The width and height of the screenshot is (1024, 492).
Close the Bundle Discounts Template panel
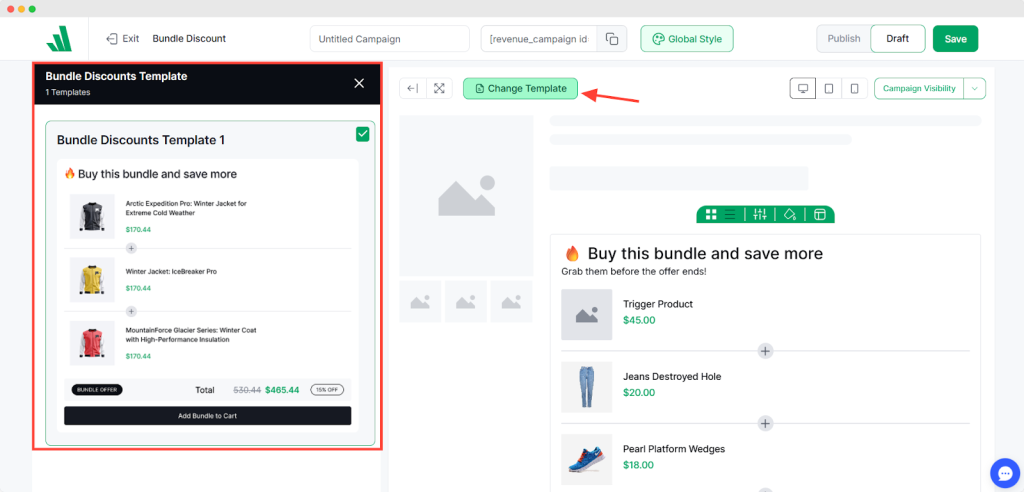[x=359, y=83]
